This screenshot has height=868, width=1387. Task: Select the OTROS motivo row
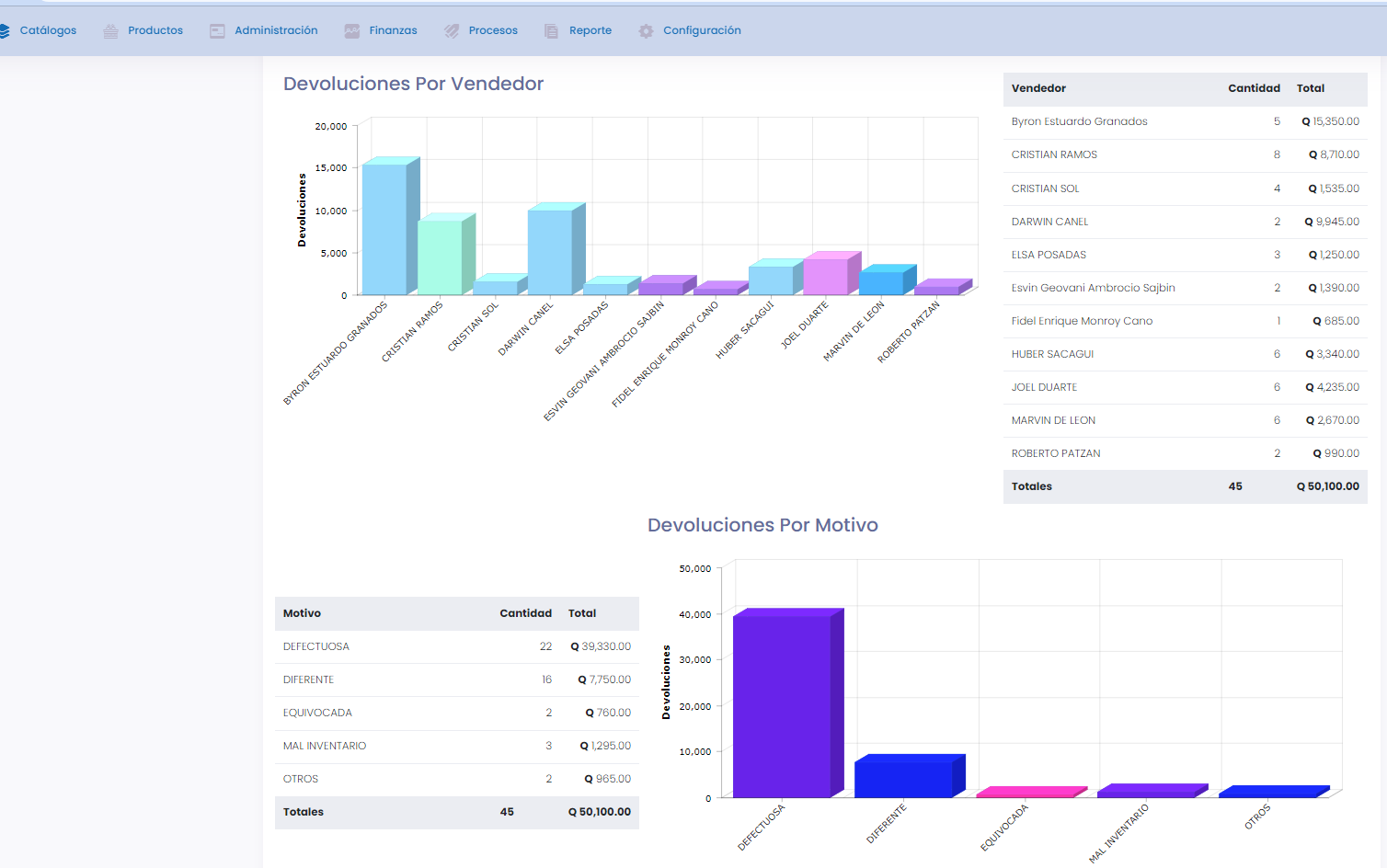point(456,779)
